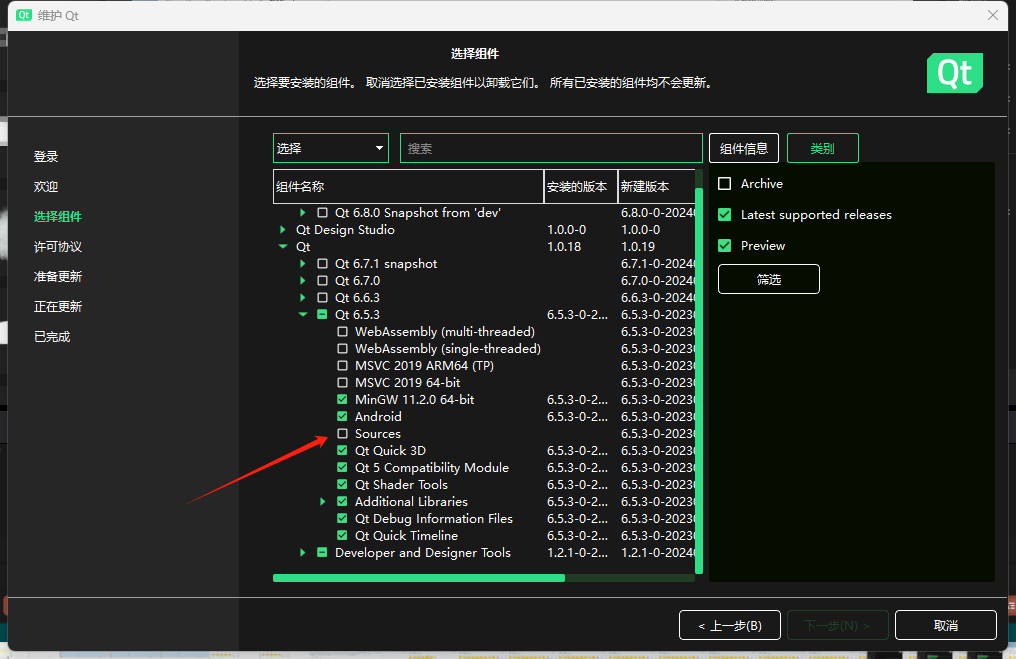This screenshot has height=659, width=1016.
Task: Sort by 组件名称 column header
Action: [x=408, y=187]
